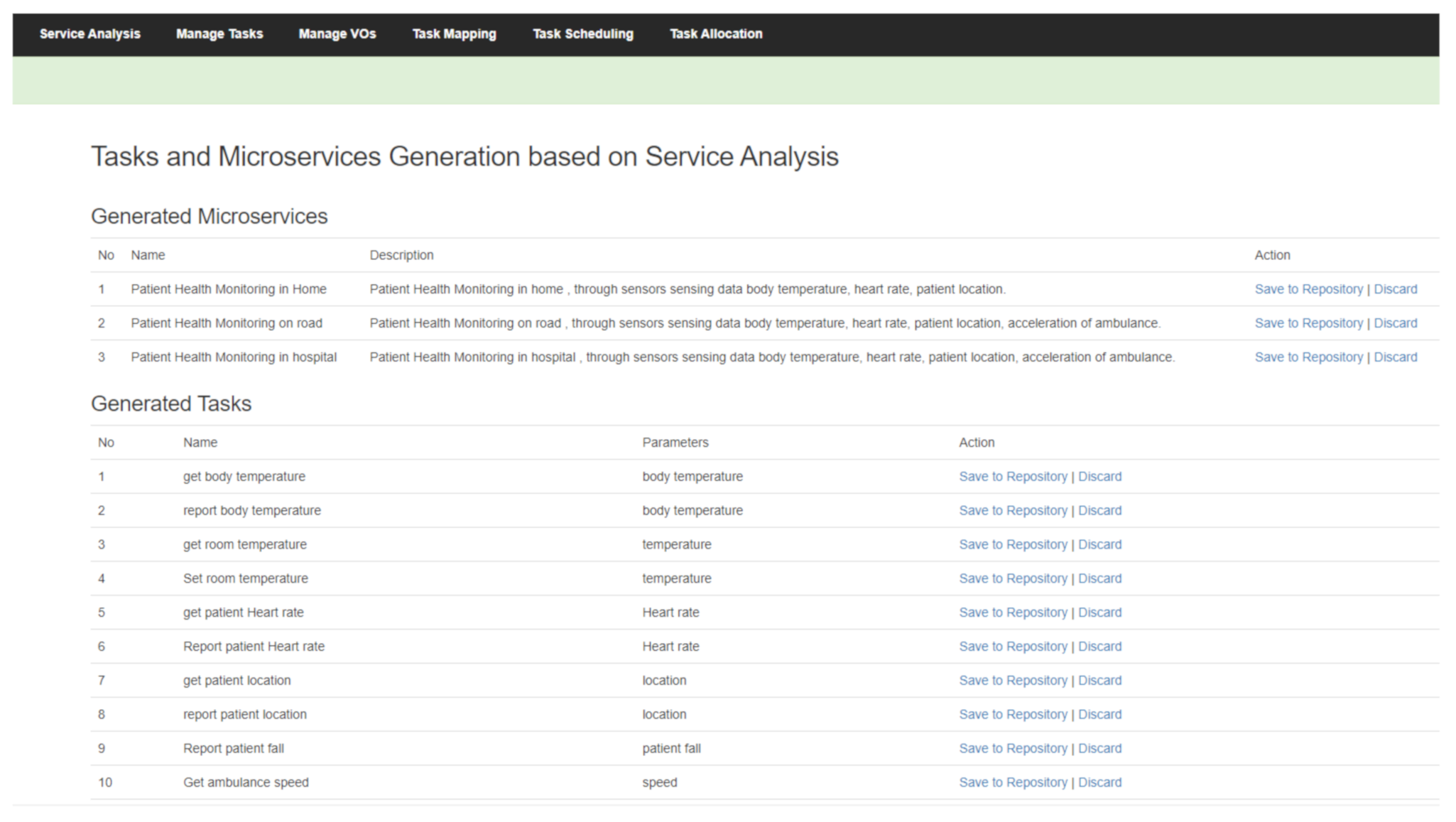Discard 'Report patient Heart rate' task
The width and height of the screenshot is (1456, 822).
[x=1099, y=647]
